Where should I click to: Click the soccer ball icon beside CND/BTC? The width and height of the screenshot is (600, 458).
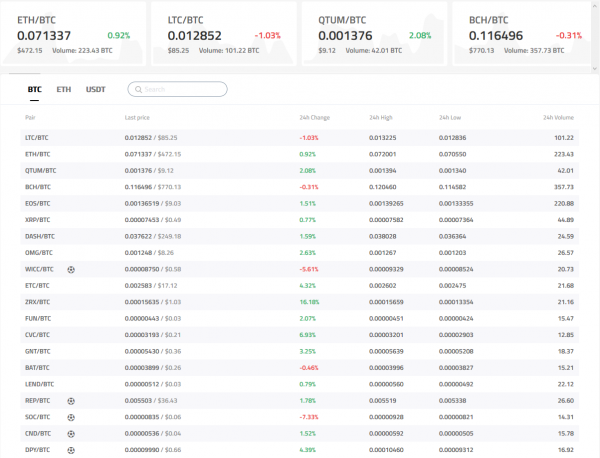tap(71, 434)
